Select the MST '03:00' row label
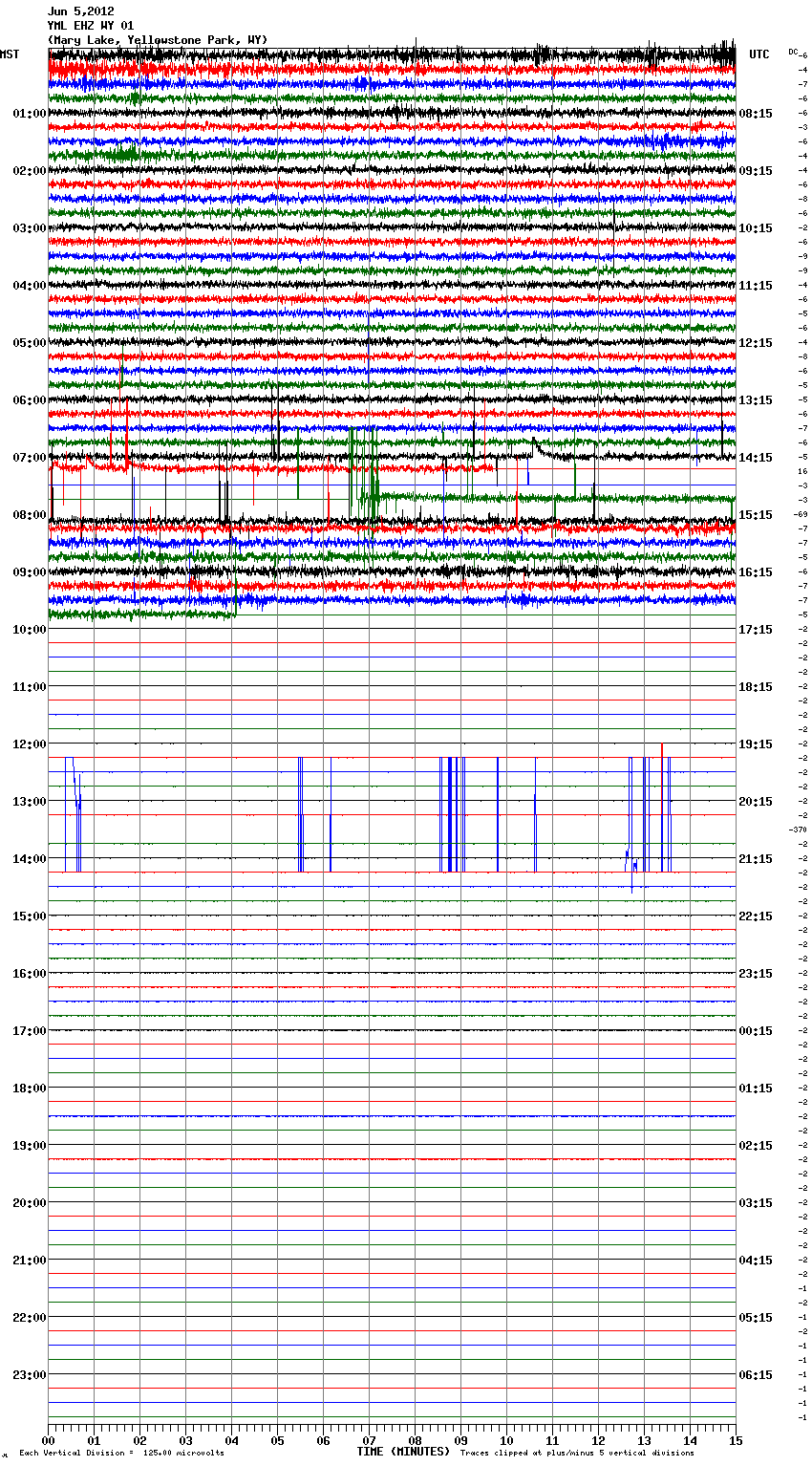The image size is (812, 1466). click(x=30, y=228)
